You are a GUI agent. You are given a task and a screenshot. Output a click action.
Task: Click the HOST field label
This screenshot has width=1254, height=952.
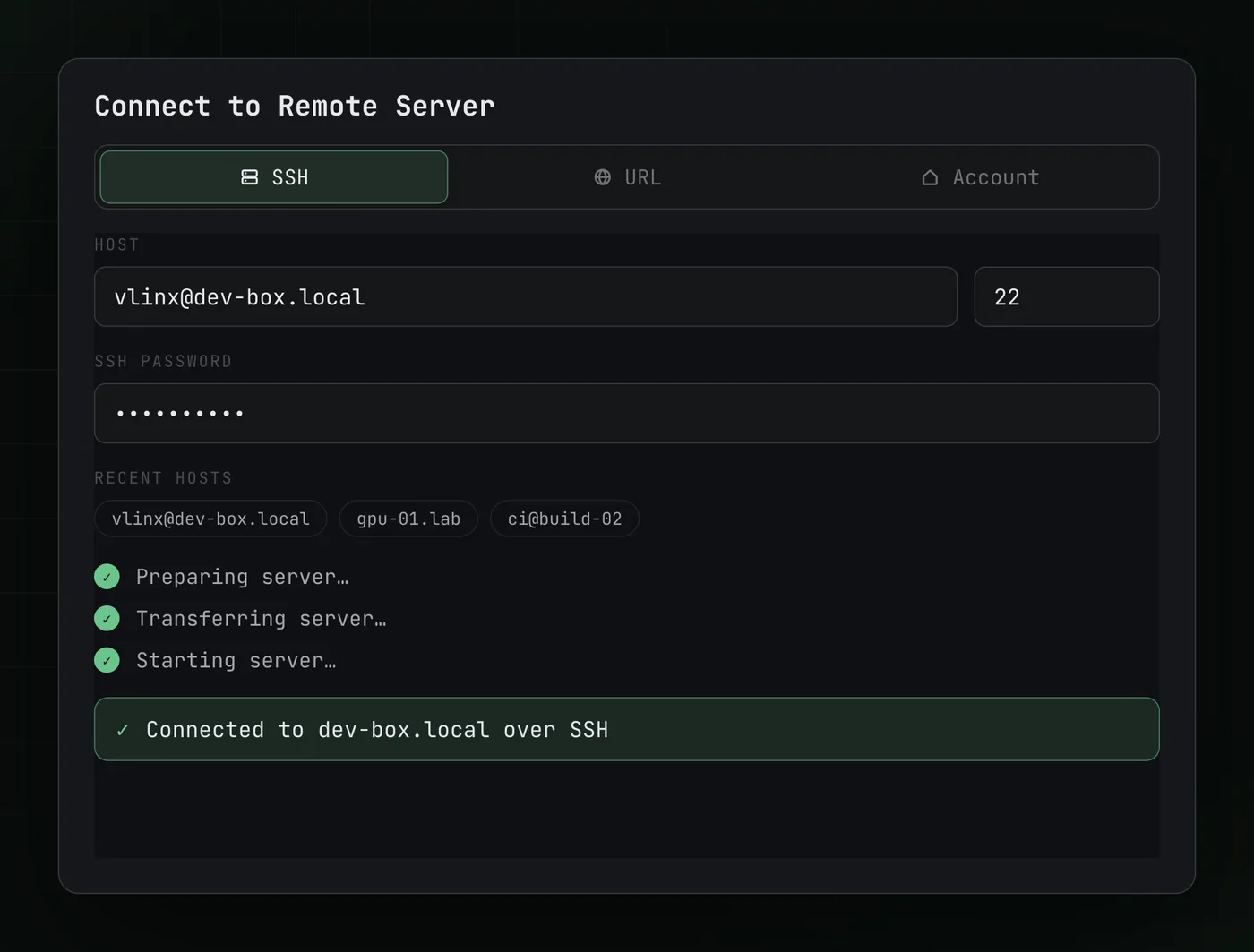pyautogui.click(x=117, y=244)
